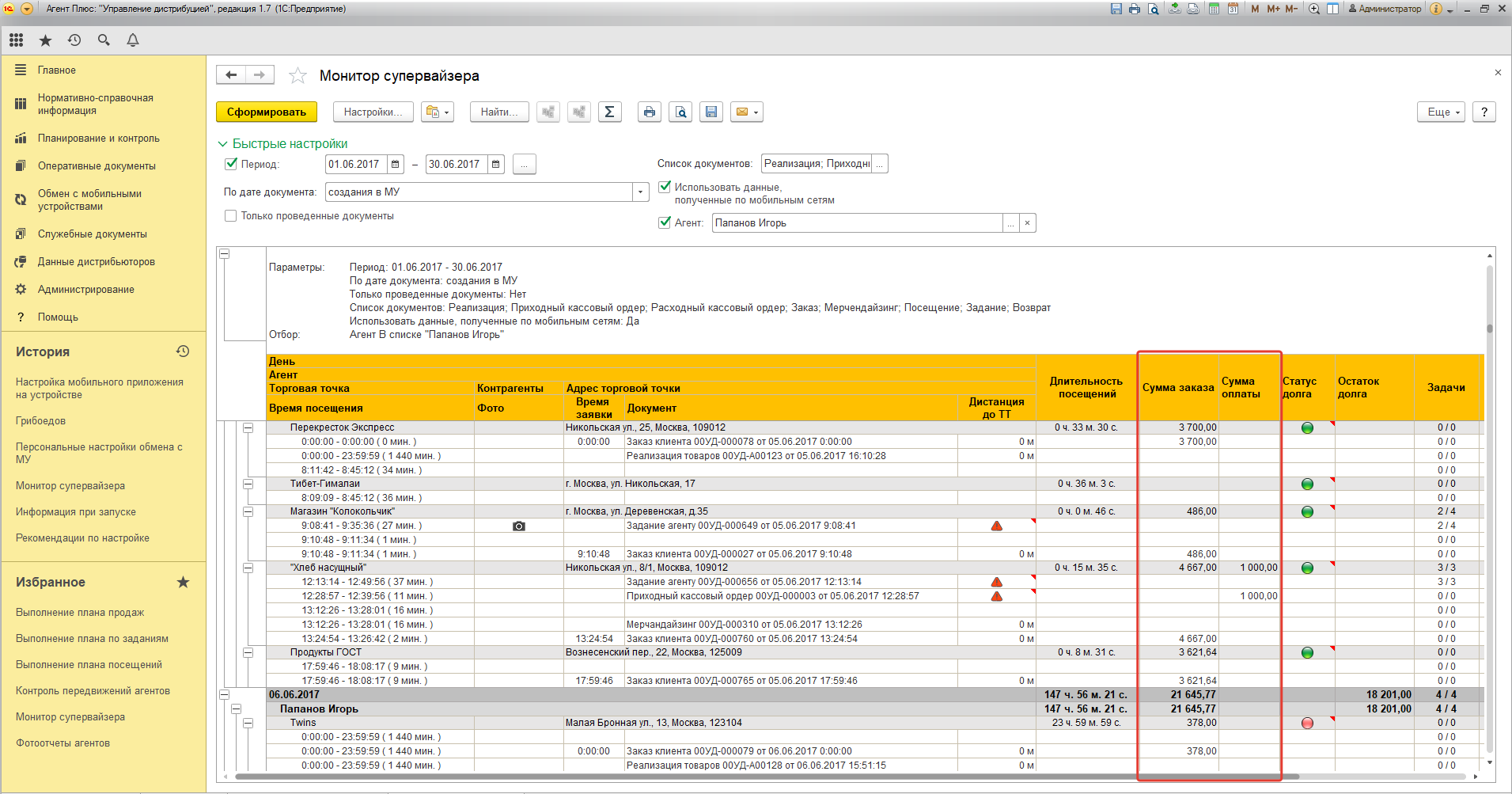Screen dimensions: 1512x794
Task: Click the Агент input field Папанов Игорь
Action: pyautogui.click(x=857, y=222)
